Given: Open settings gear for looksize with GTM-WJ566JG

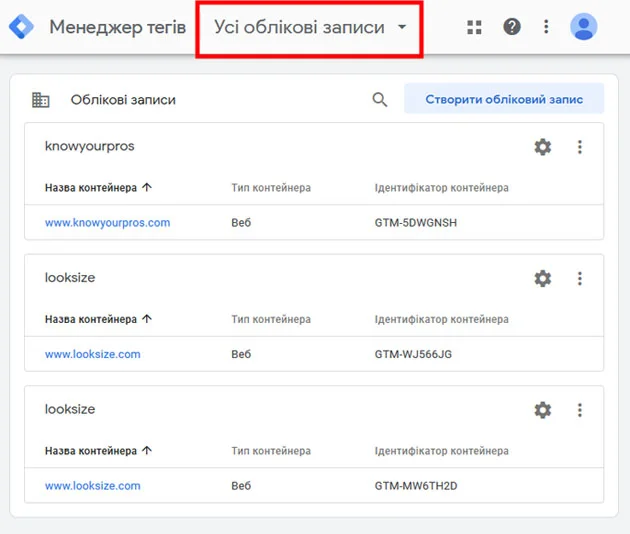Looking at the screenshot, I should click(x=542, y=278).
